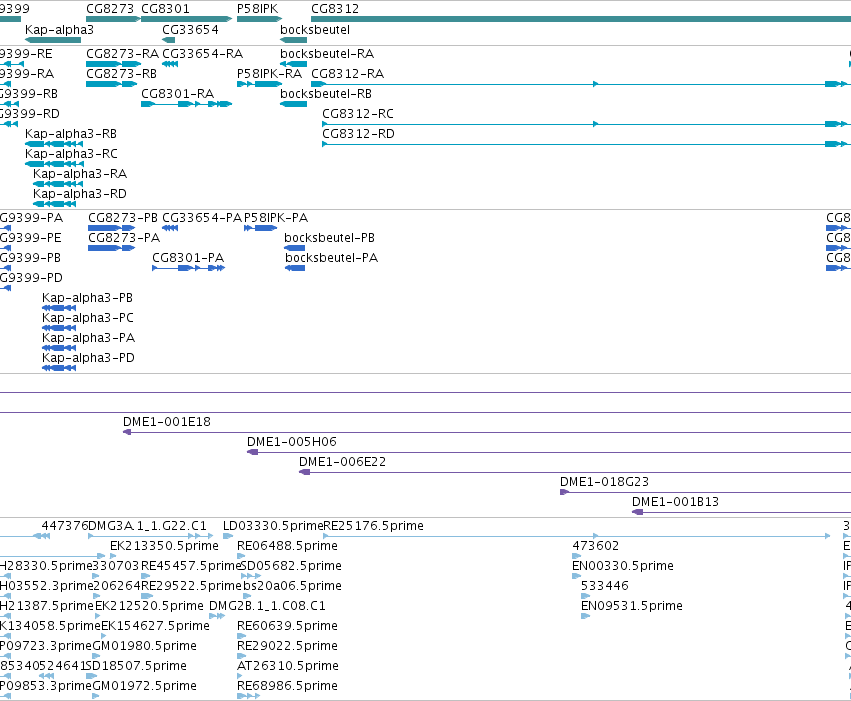Click the RE29522.5prime EST label
The image size is (851, 701).
pyautogui.click(x=191, y=587)
